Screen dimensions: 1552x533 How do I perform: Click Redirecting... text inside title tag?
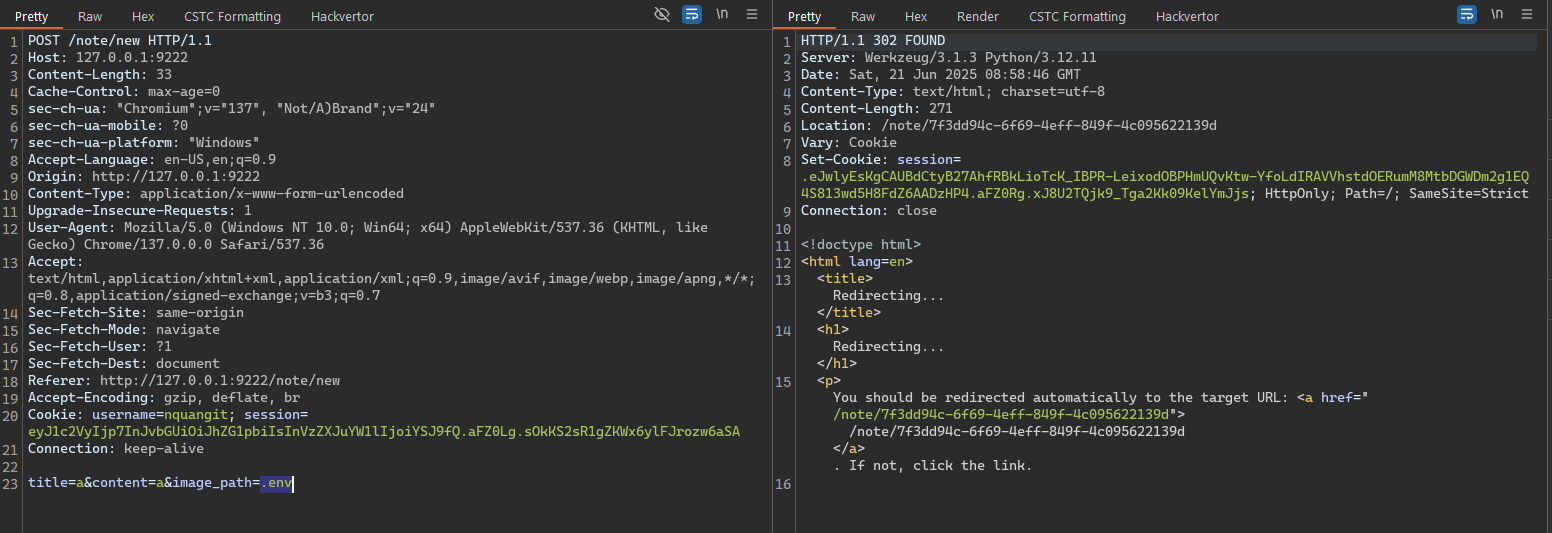[889, 296]
